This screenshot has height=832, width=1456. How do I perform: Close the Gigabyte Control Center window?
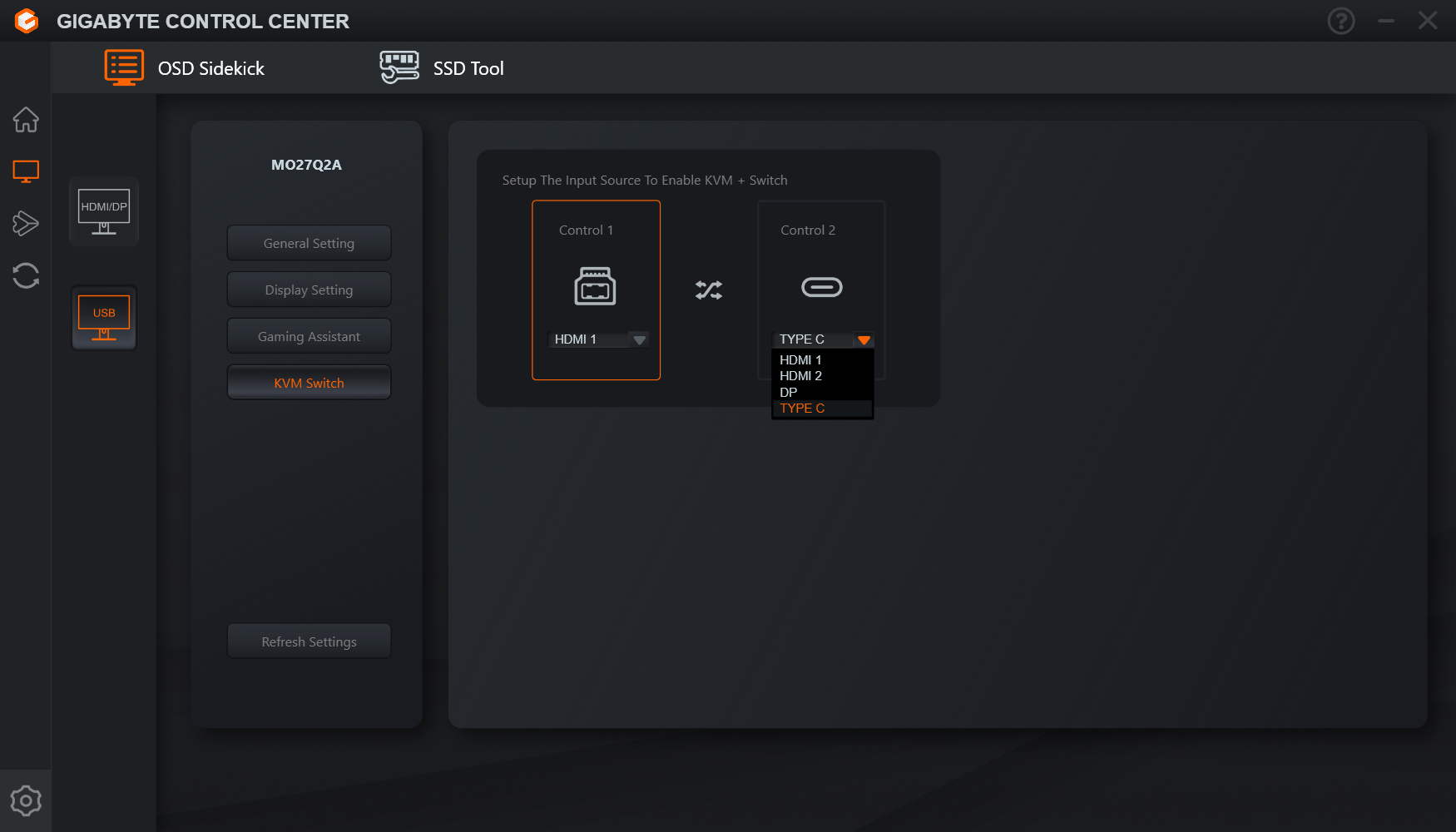1428,21
